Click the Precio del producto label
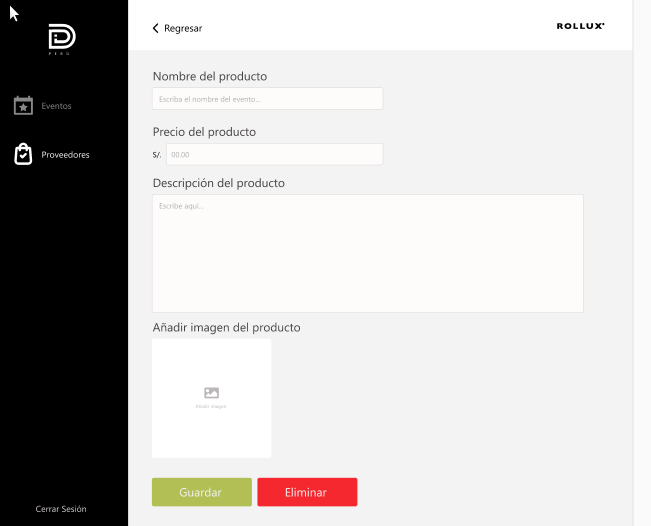This screenshot has height=526, width=651. [x=204, y=132]
